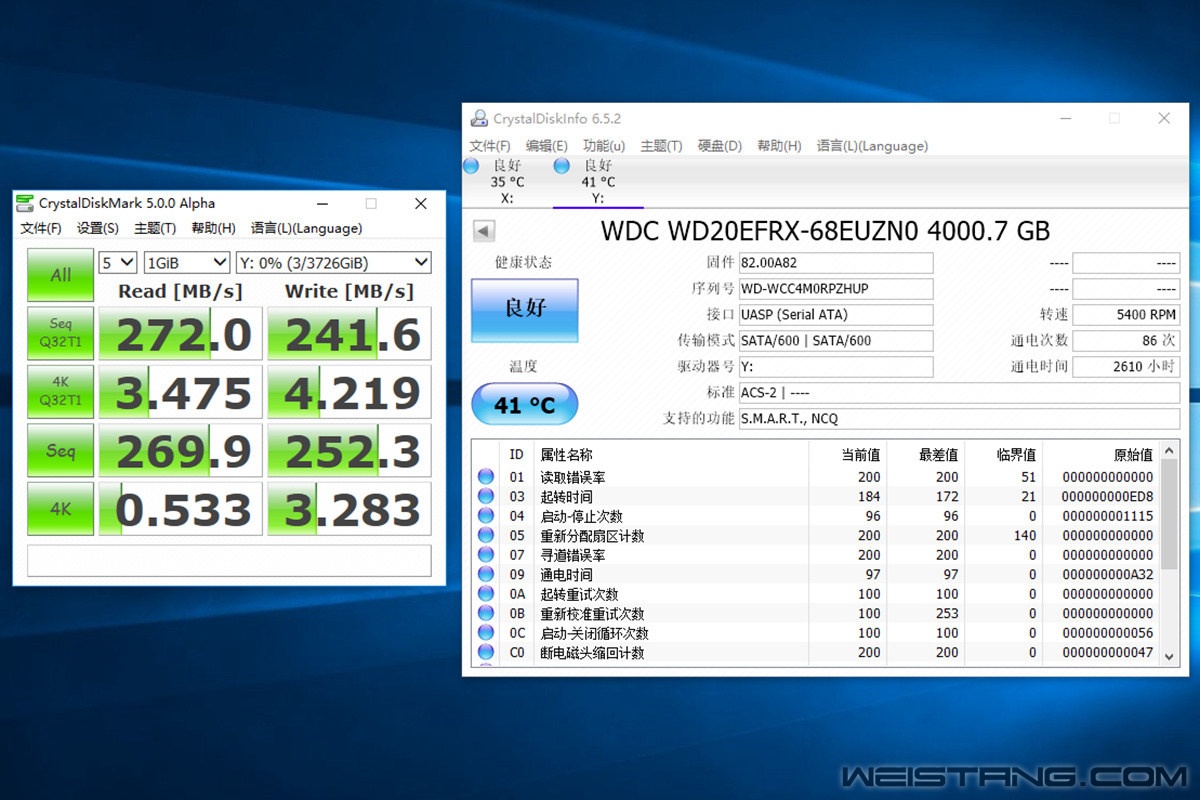Click the status orb for attribute 0B

[x=486, y=613]
